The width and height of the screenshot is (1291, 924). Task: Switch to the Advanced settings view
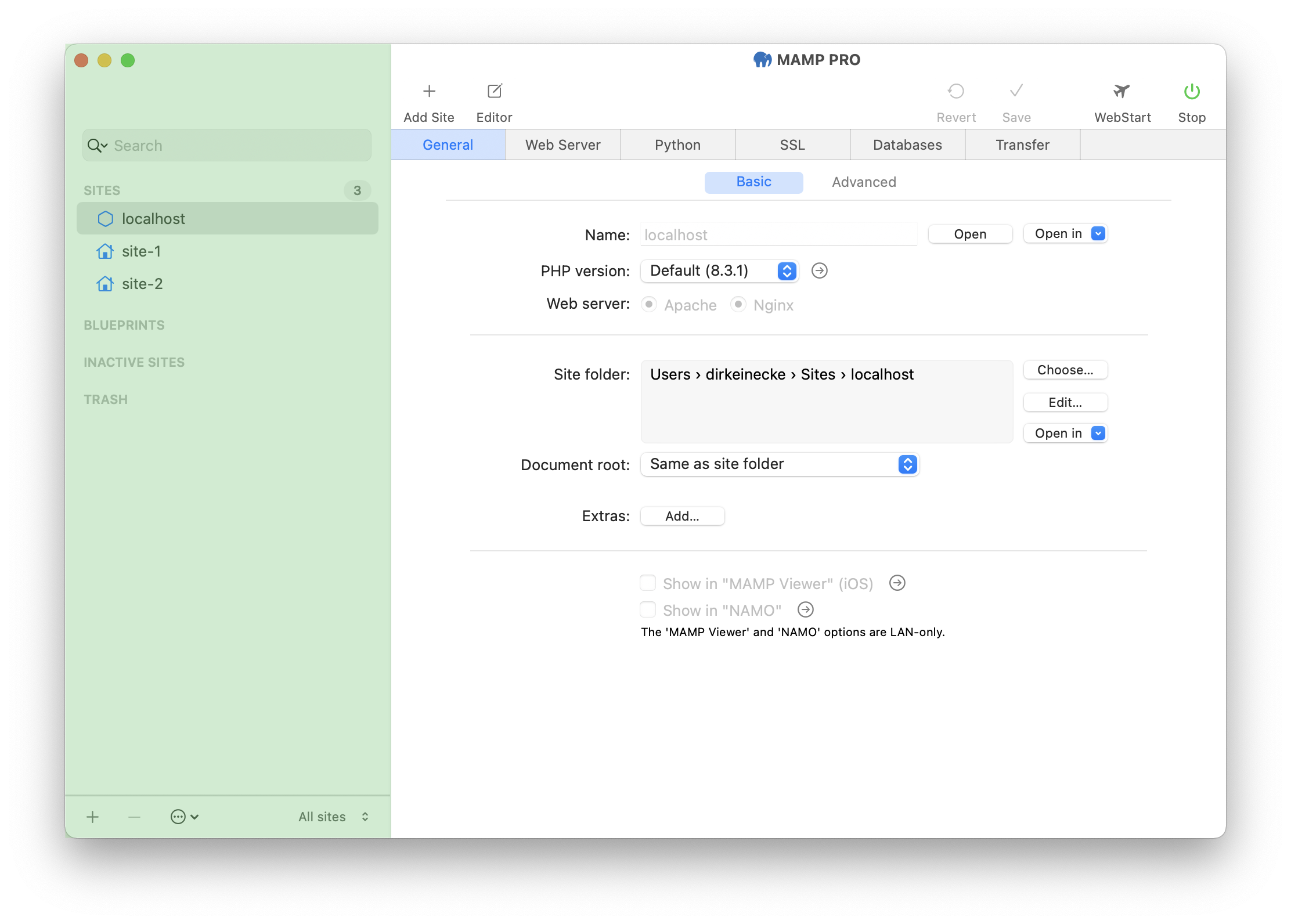coord(863,181)
